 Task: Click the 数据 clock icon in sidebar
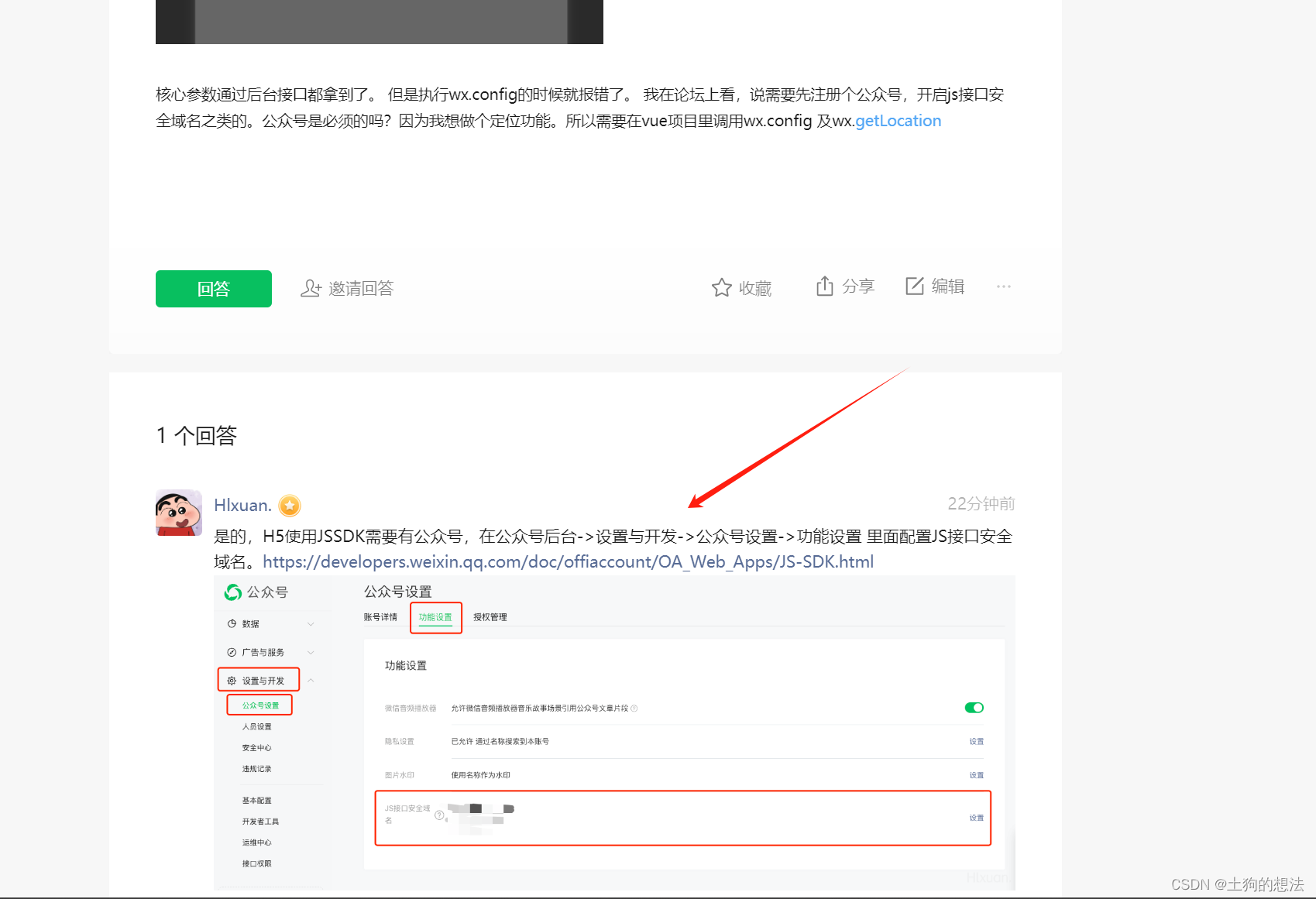pos(232,623)
